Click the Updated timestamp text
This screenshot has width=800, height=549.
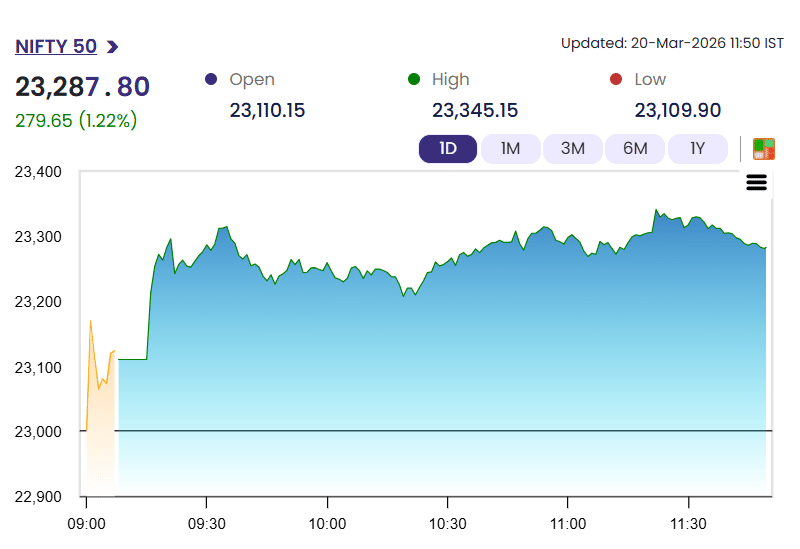[670, 43]
